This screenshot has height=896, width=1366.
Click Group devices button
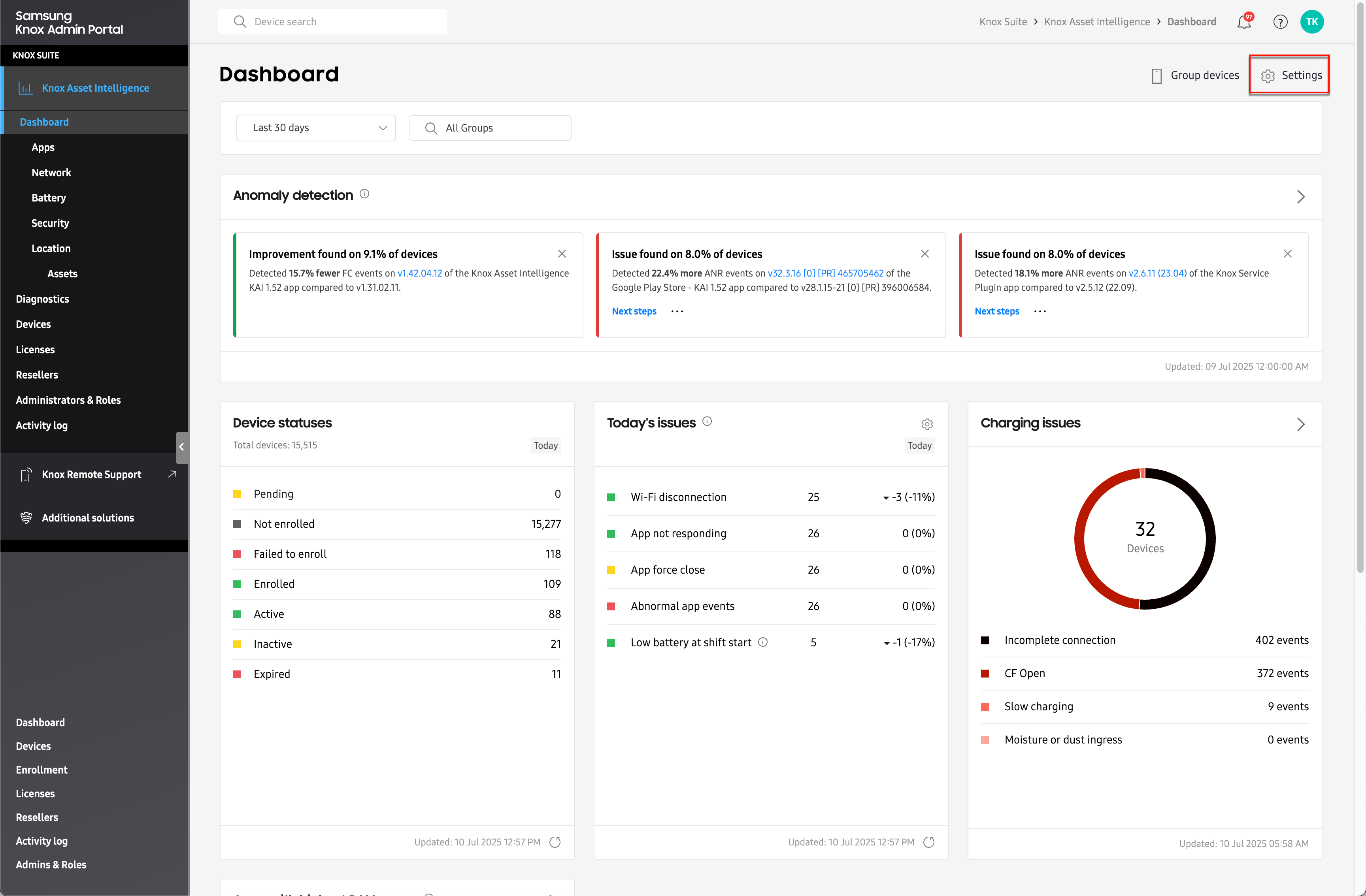[x=1196, y=75]
